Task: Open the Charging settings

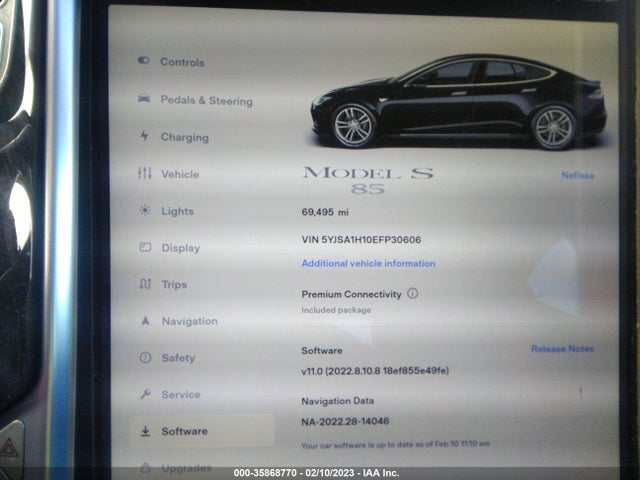Action: click(x=185, y=137)
